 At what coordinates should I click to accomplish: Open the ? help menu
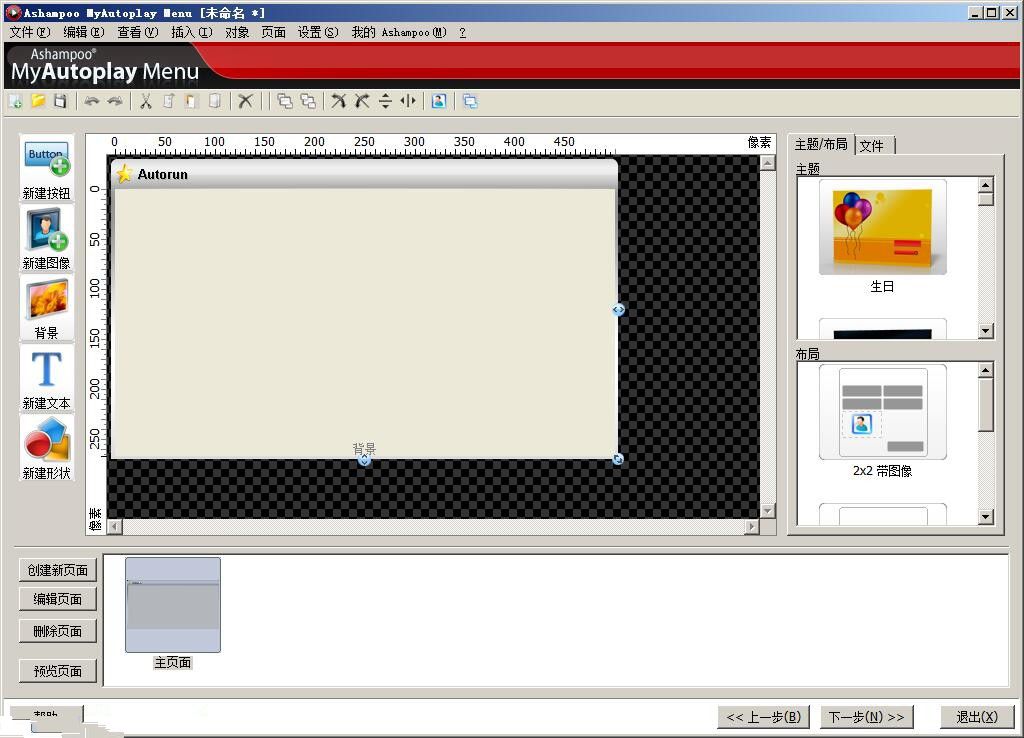pyautogui.click(x=462, y=32)
